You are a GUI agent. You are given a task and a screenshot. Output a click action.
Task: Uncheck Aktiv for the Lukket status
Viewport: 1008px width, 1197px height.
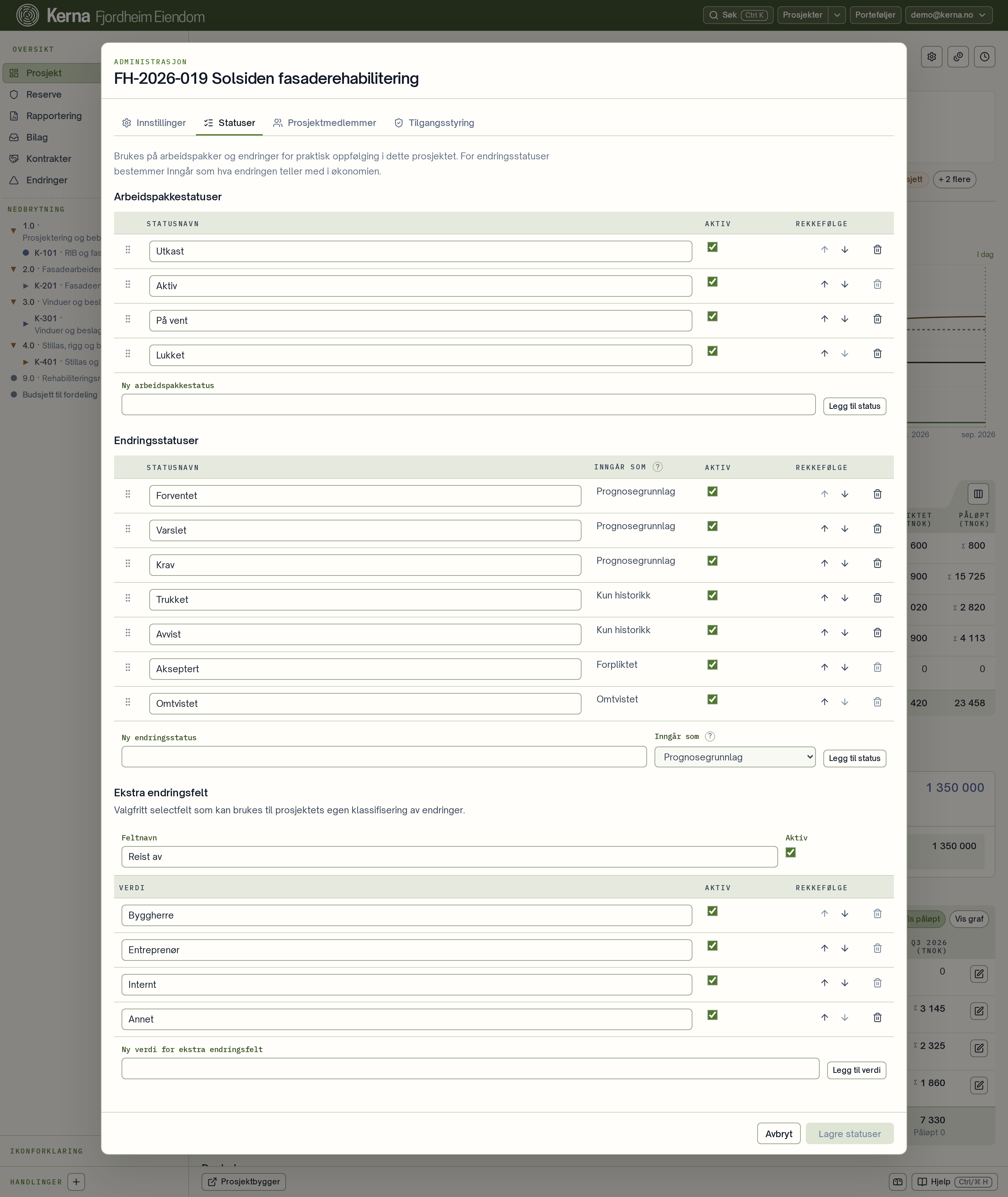[x=713, y=352]
